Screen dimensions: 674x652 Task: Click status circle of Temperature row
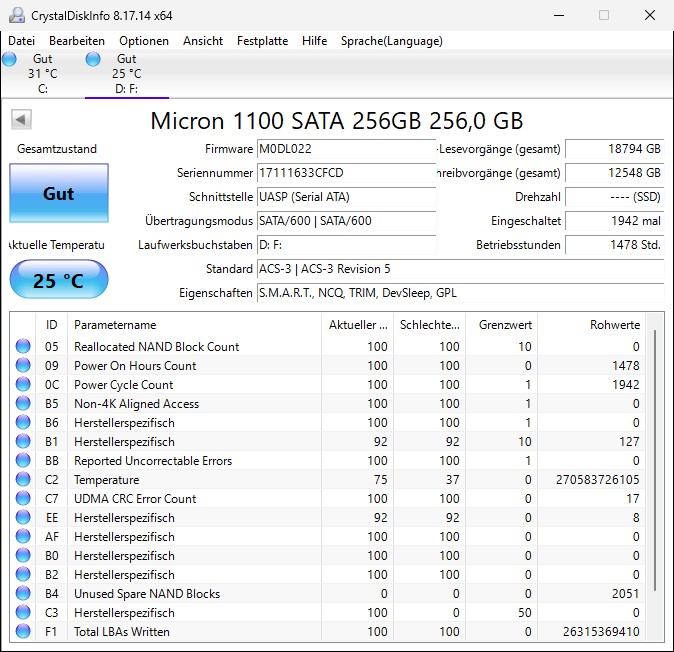[x=23, y=479]
